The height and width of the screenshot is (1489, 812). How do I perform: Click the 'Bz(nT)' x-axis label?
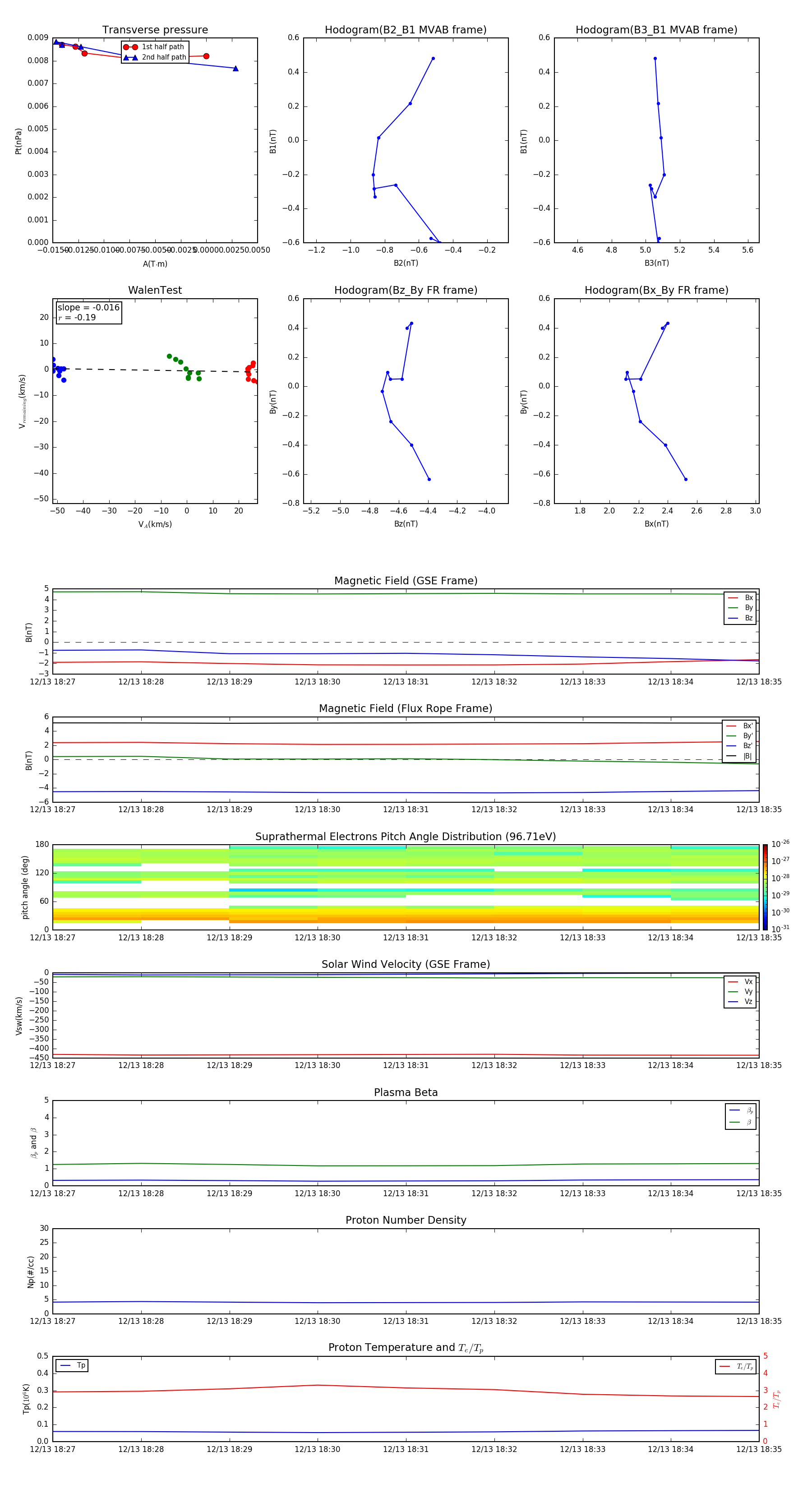click(x=406, y=524)
